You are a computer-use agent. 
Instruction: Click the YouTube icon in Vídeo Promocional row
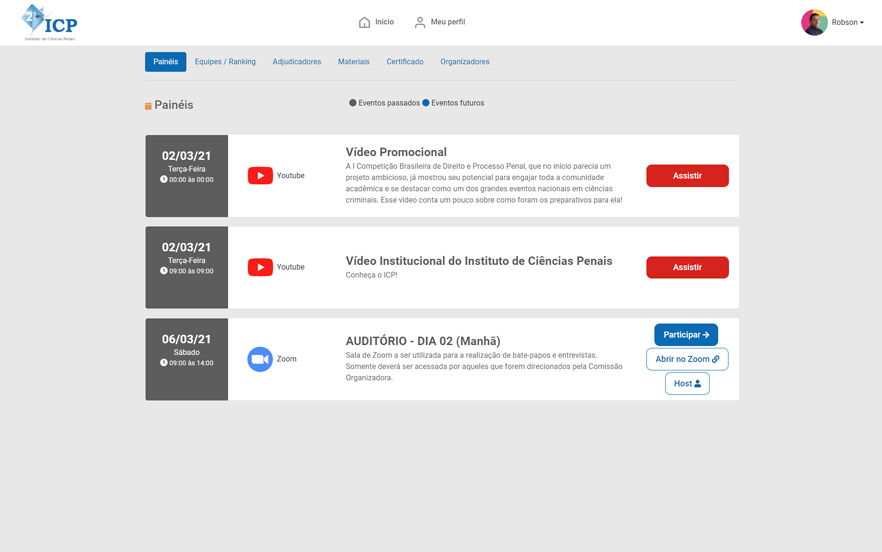(260, 176)
